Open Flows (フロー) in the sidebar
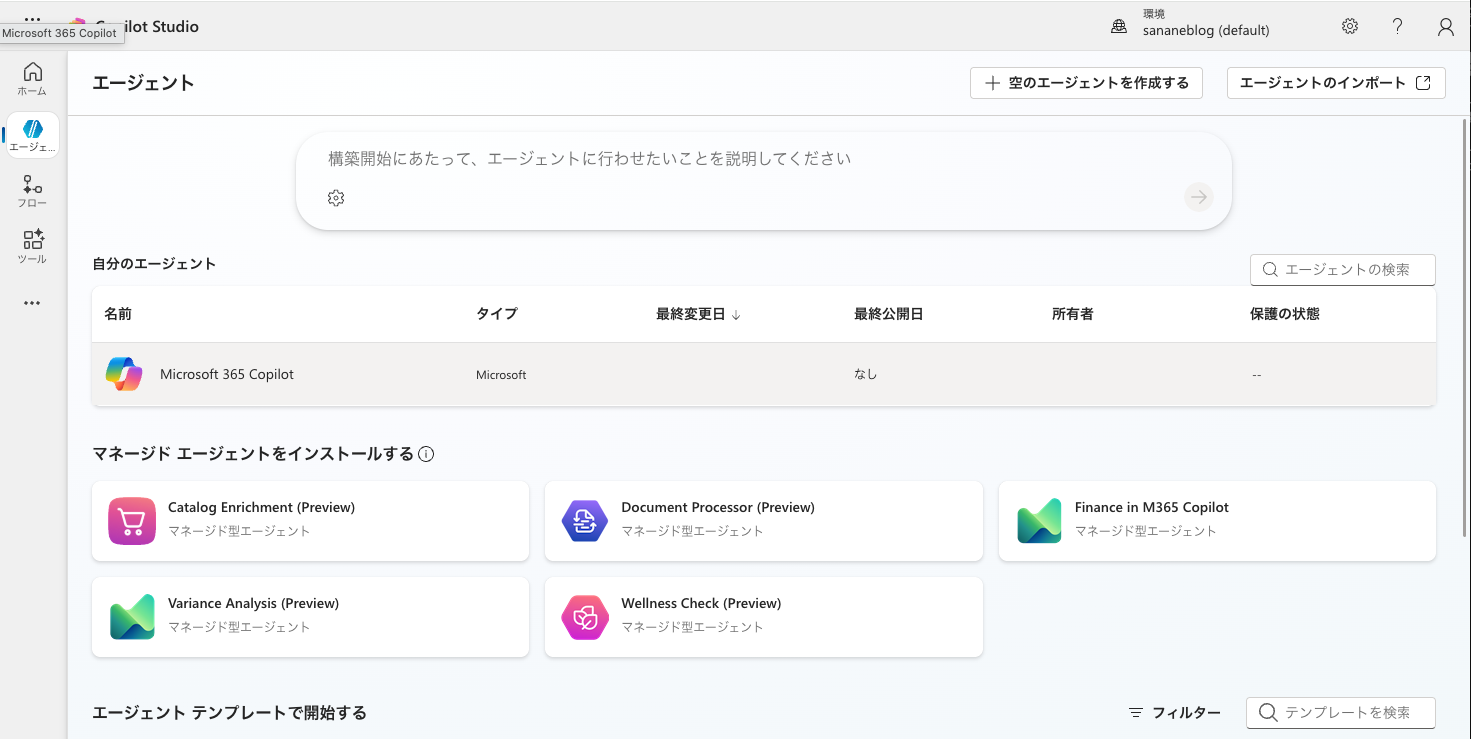The image size is (1471, 739). coord(33,191)
